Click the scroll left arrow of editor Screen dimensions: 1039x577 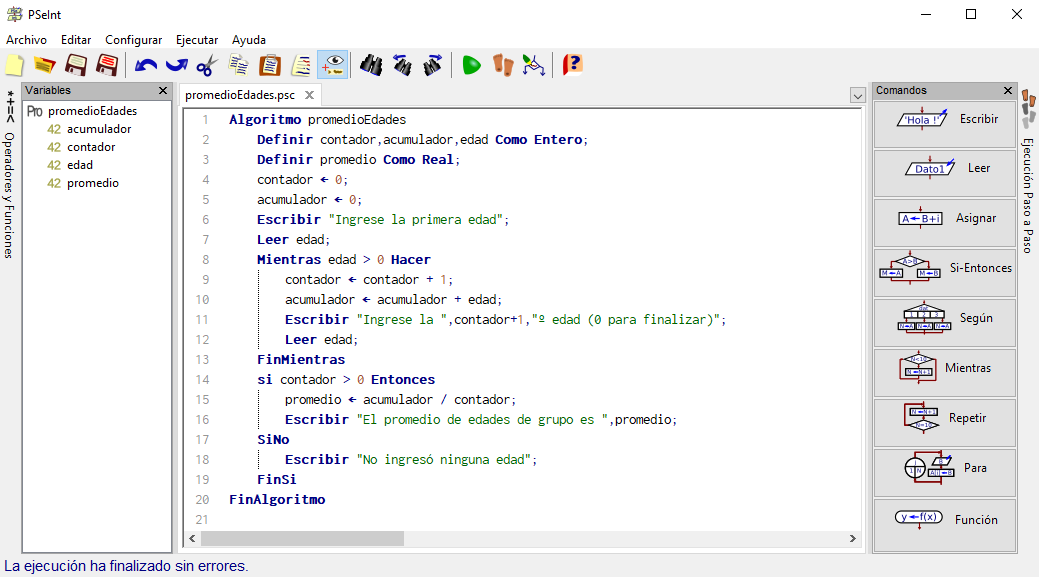[x=192, y=539]
